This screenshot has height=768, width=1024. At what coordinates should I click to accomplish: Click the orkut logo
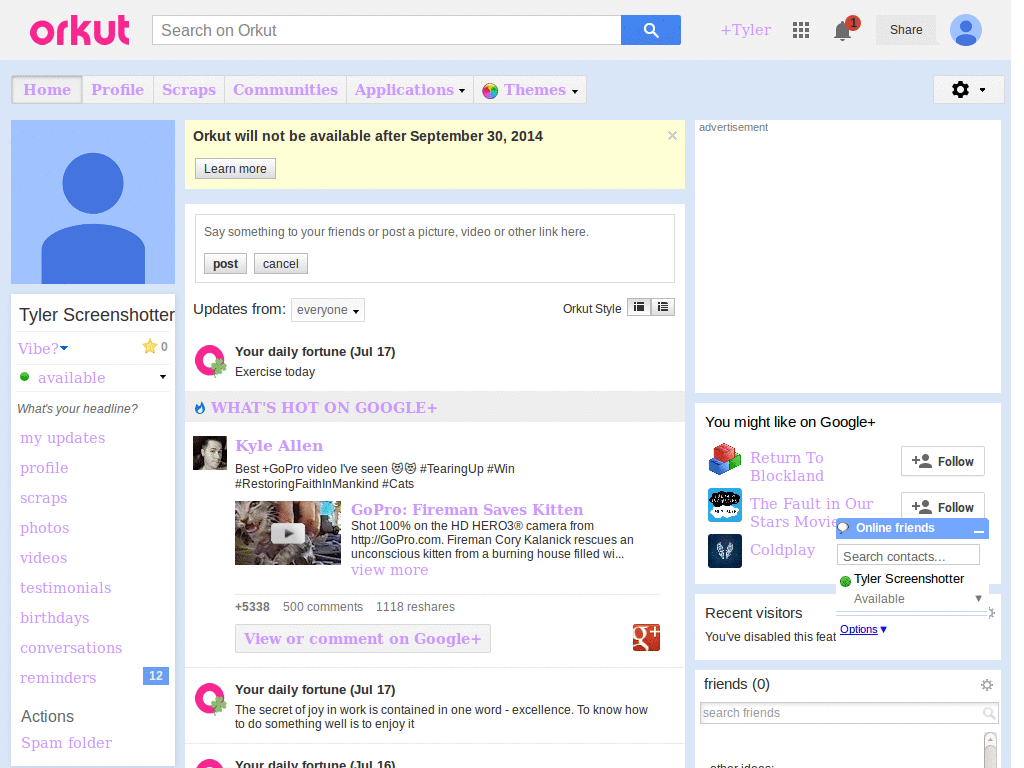pos(80,31)
